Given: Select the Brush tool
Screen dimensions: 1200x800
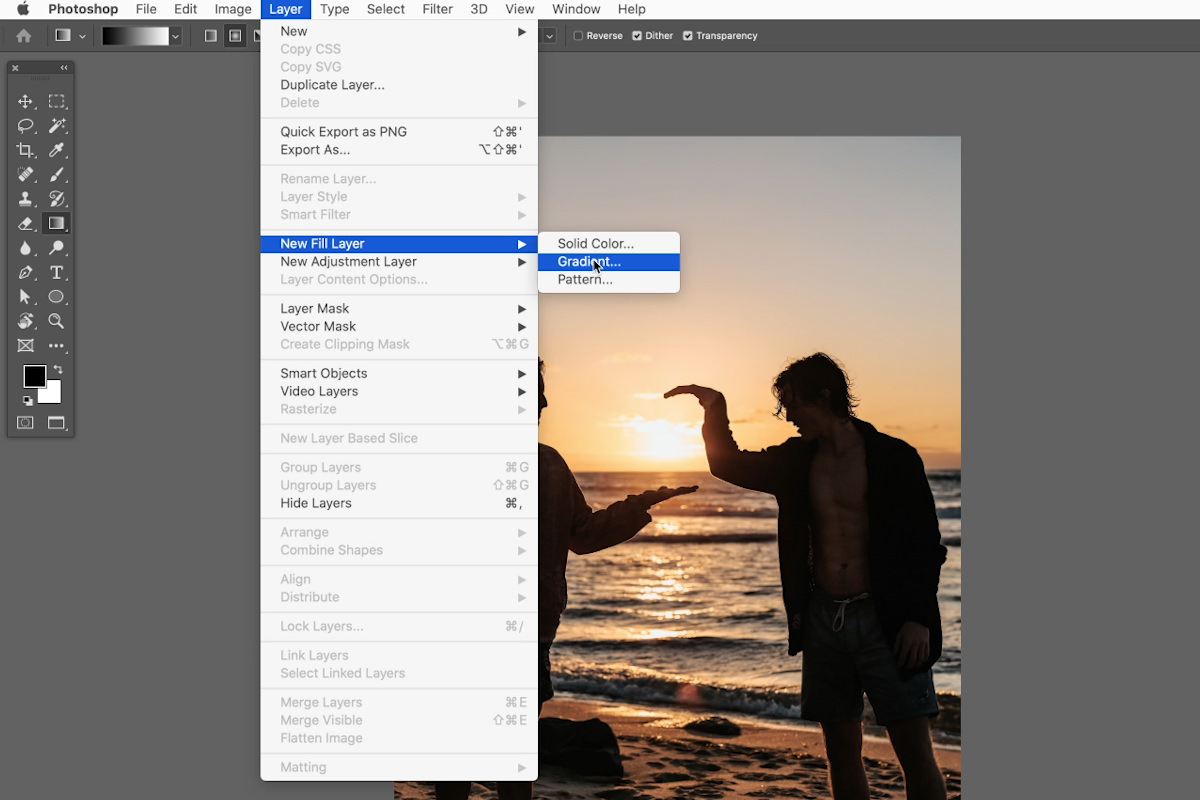Looking at the screenshot, I should 57,175.
